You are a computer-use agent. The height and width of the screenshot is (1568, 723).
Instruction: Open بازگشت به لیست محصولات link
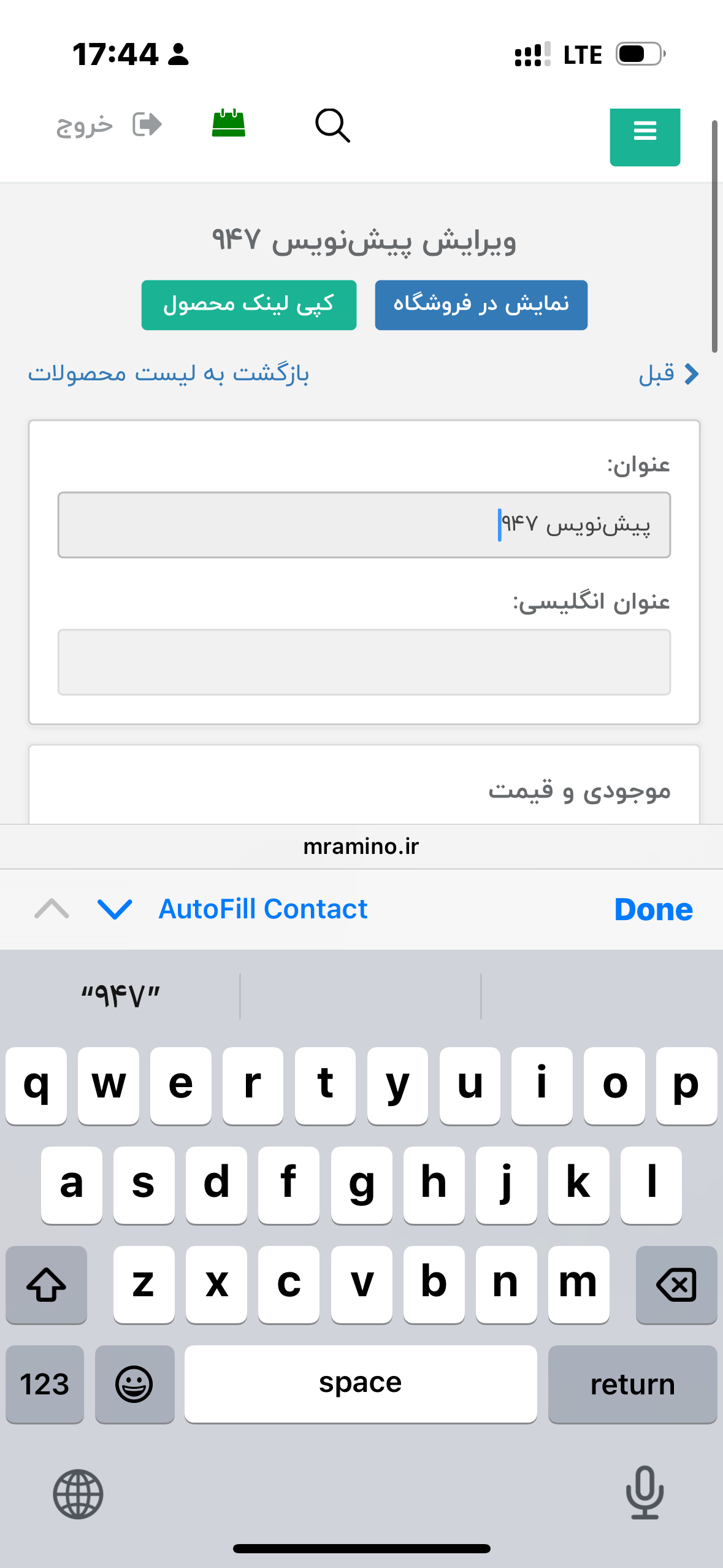coord(169,374)
